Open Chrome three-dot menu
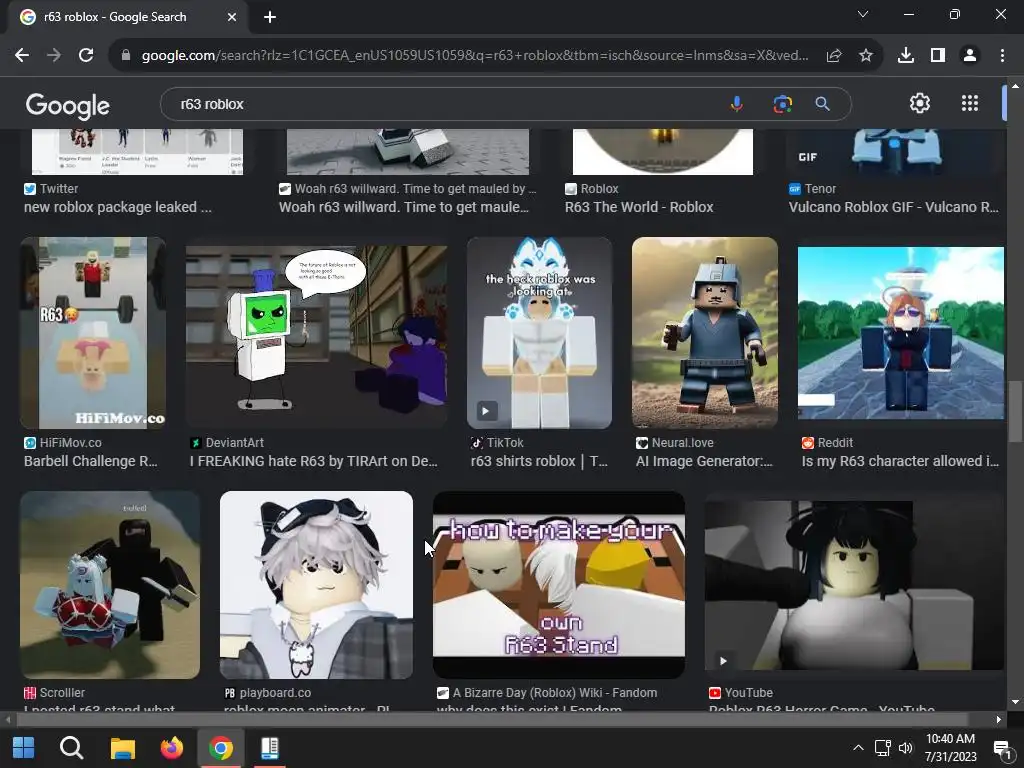This screenshot has width=1024, height=768. [x=1002, y=56]
